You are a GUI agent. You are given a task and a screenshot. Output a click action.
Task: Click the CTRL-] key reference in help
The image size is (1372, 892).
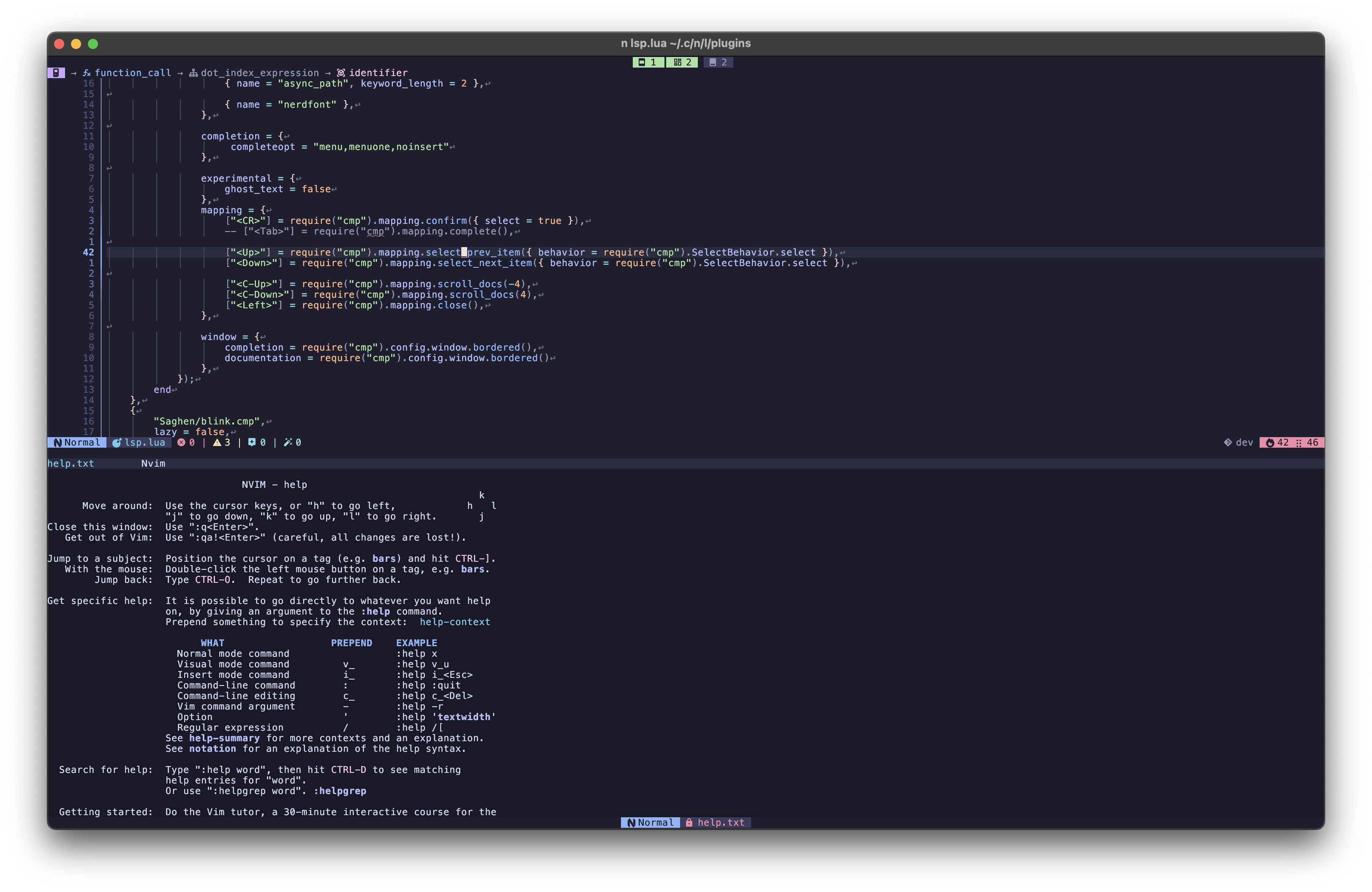tap(472, 558)
